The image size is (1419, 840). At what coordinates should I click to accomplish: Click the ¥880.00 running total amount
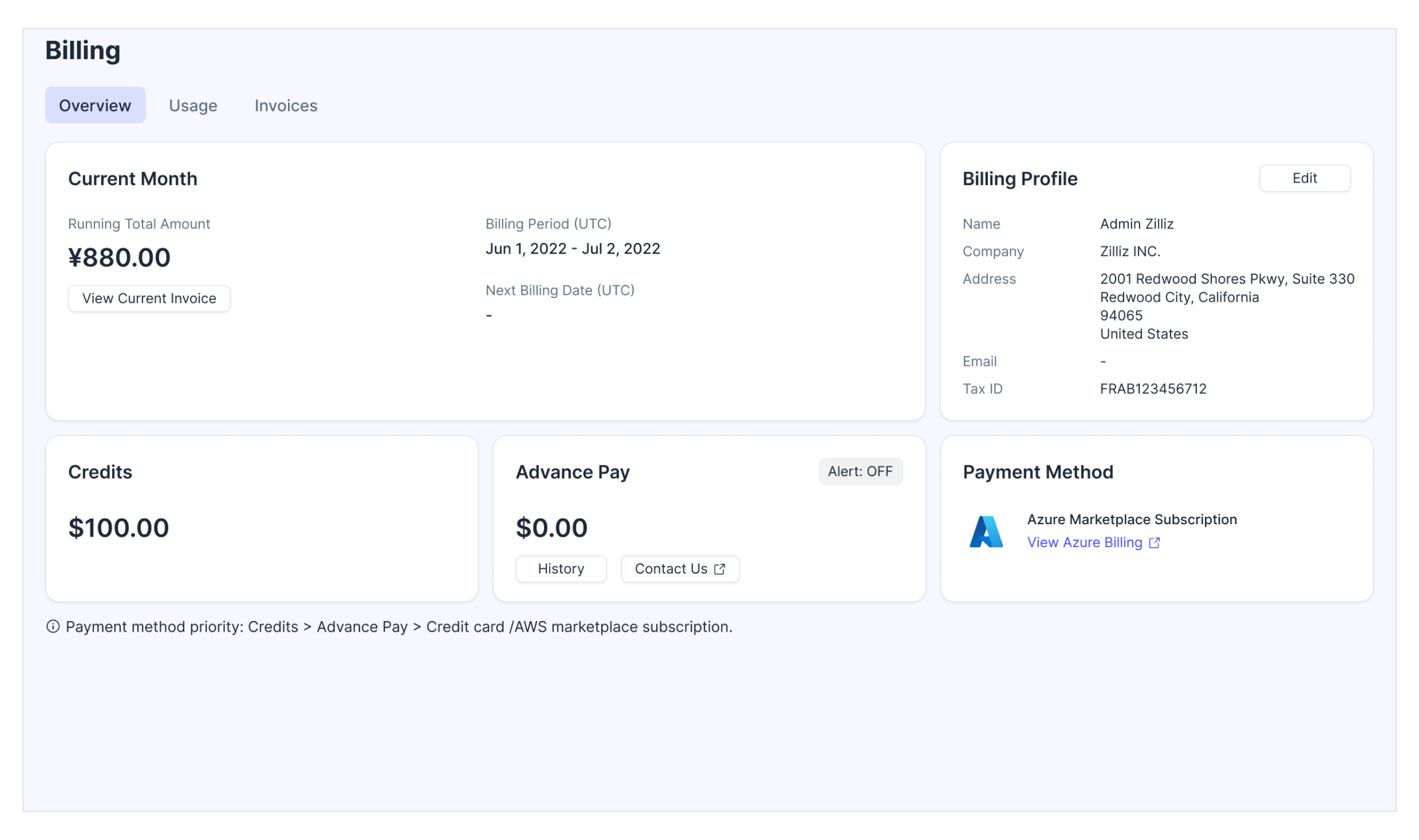click(120, 257)
